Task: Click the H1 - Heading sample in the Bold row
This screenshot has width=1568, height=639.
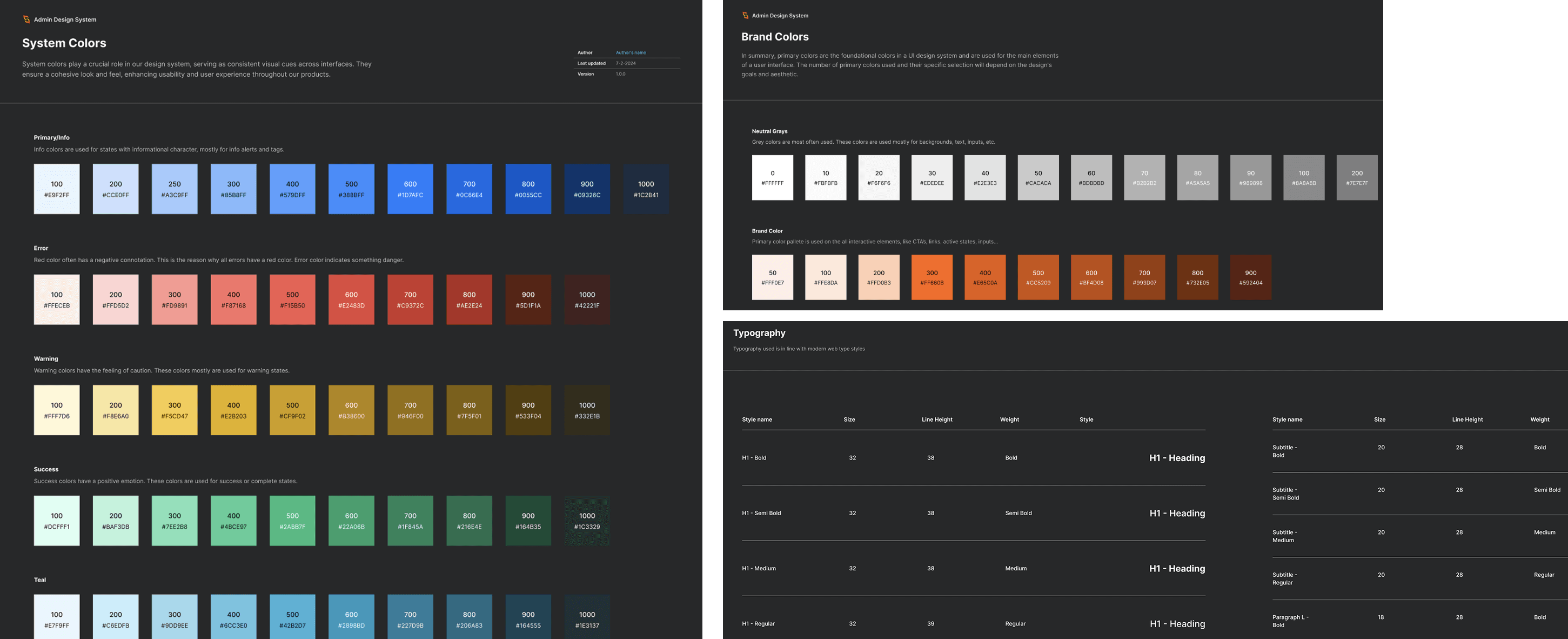Action: 1177,458
